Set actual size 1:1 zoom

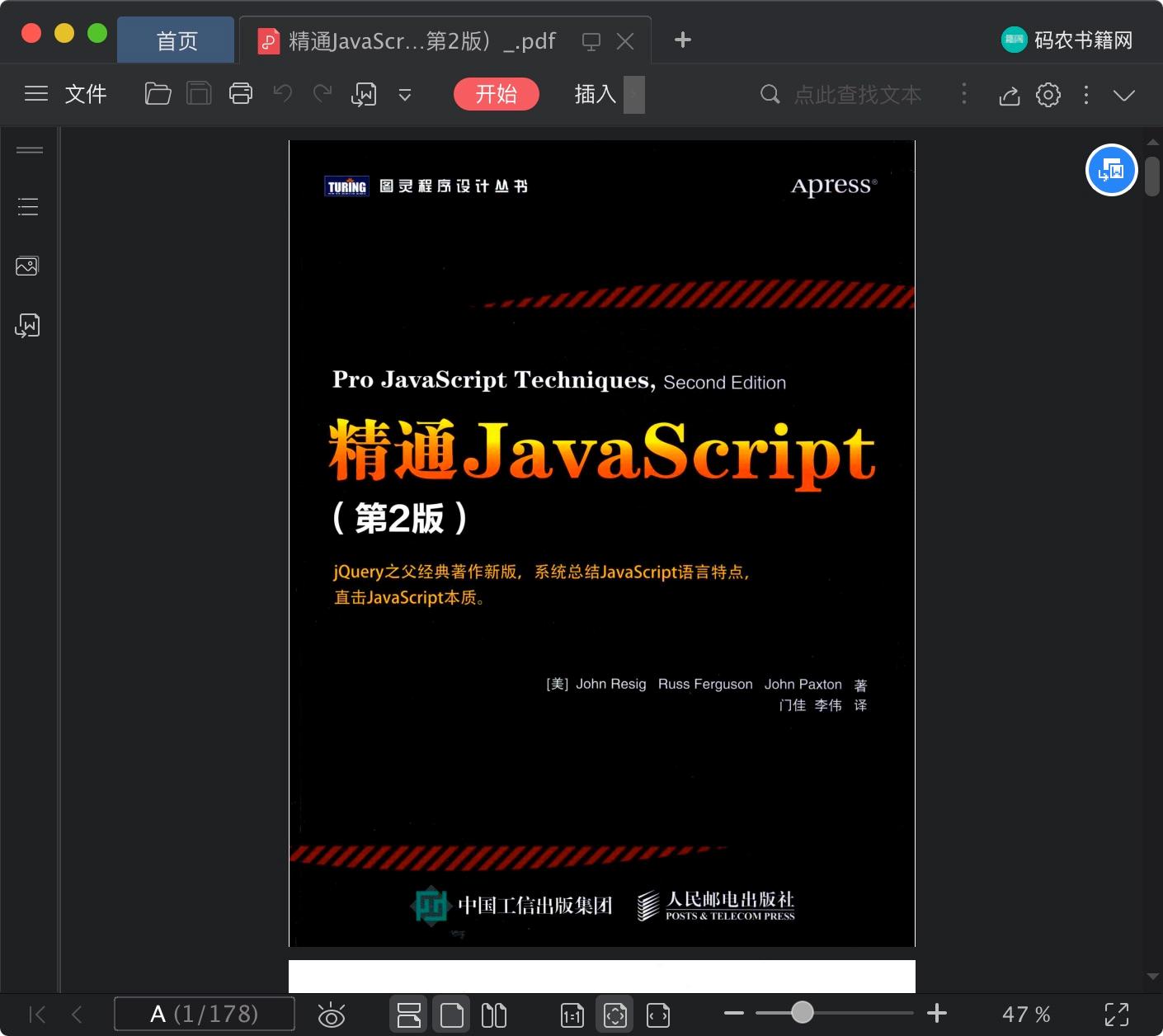(x=572, y=1015)
